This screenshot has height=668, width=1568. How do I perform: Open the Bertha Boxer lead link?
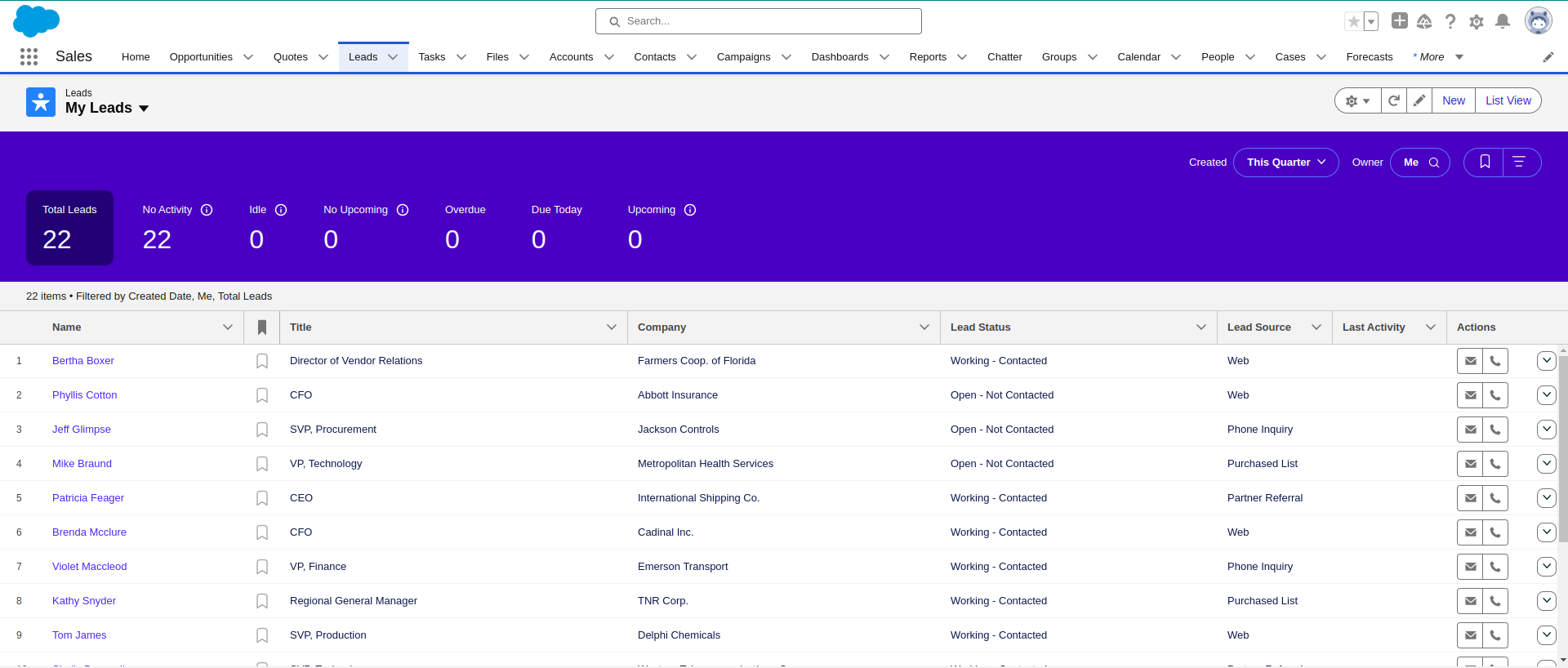83,361
